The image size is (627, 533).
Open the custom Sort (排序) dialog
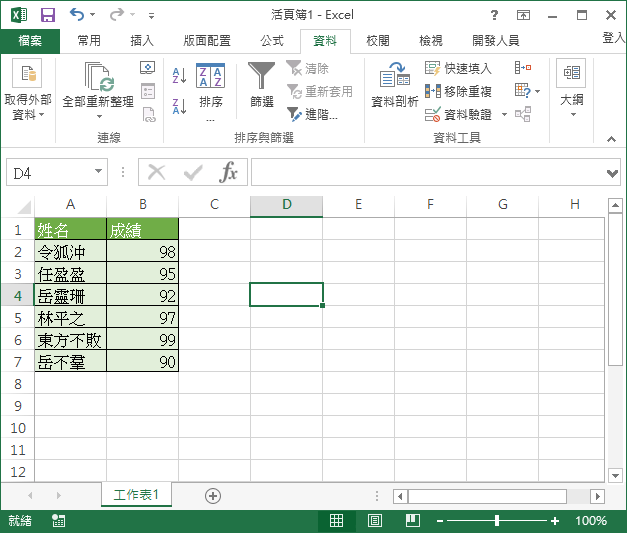210,91
